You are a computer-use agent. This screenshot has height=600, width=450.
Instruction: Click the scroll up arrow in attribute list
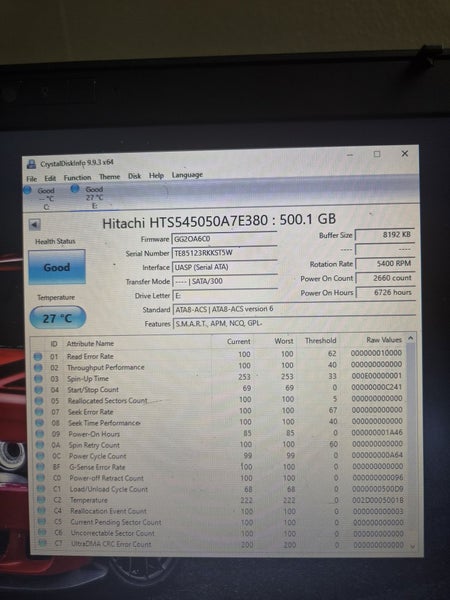411,338
